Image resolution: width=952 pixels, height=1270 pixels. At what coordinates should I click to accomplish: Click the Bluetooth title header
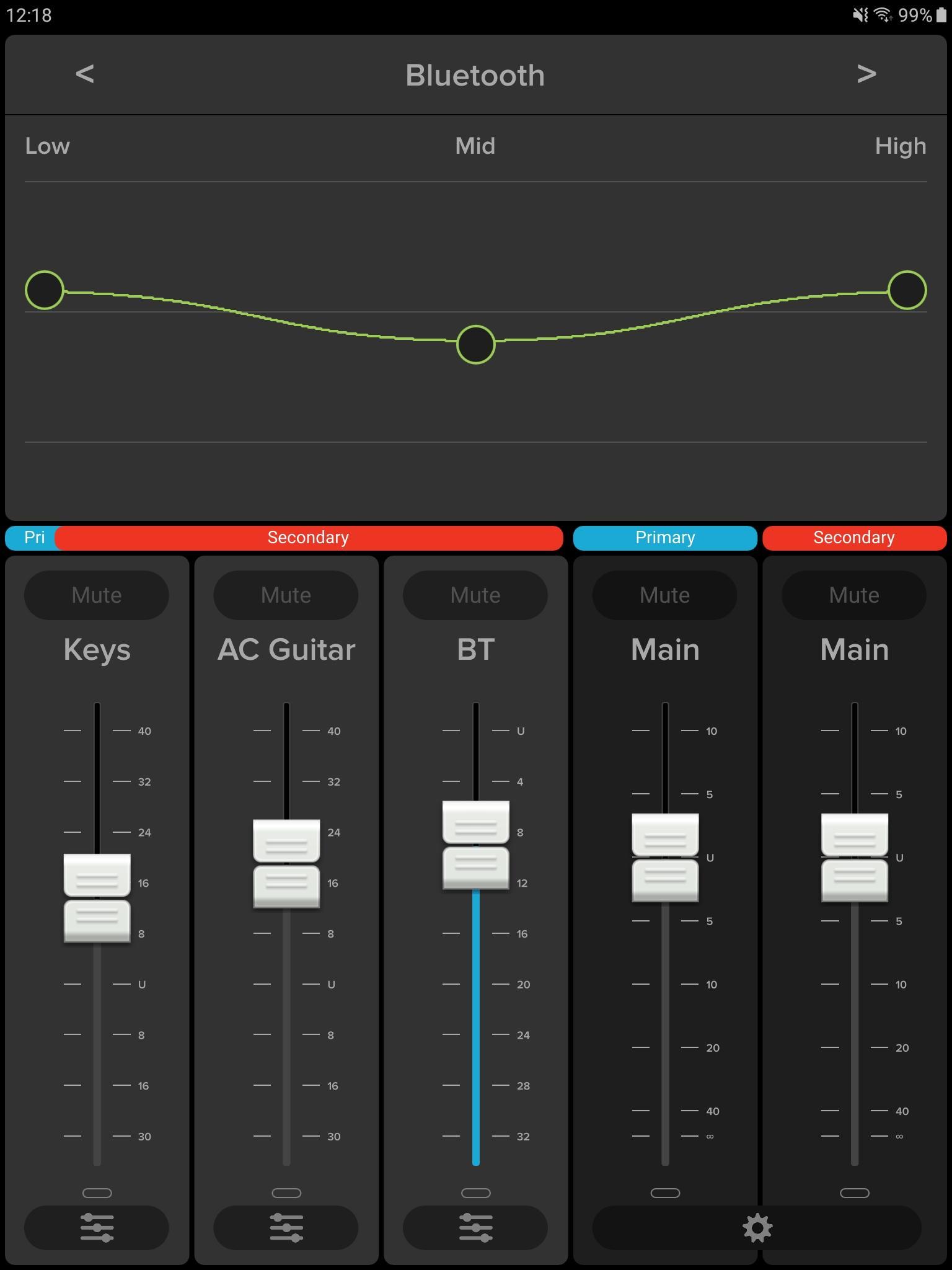click(x=475, y=76)
